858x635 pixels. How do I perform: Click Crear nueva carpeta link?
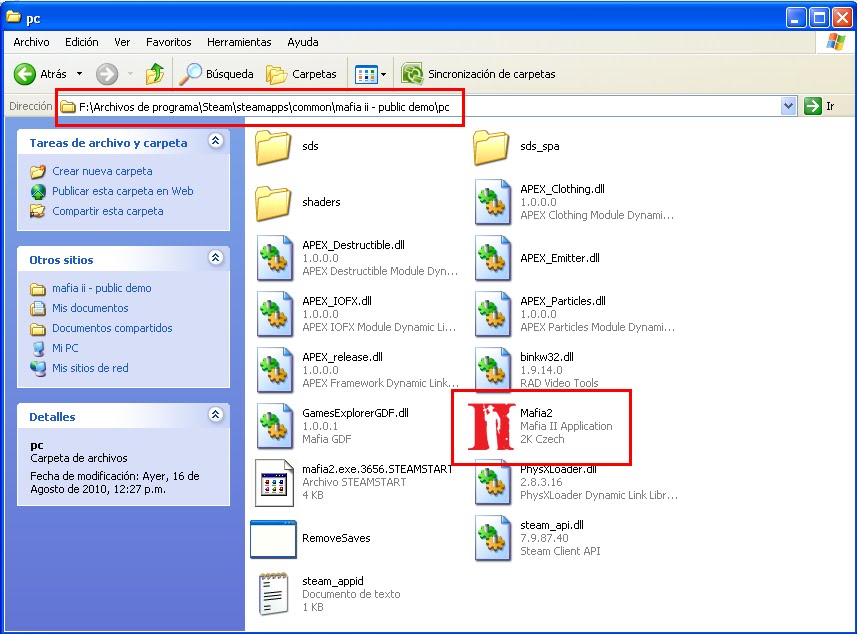pos(102,171)
